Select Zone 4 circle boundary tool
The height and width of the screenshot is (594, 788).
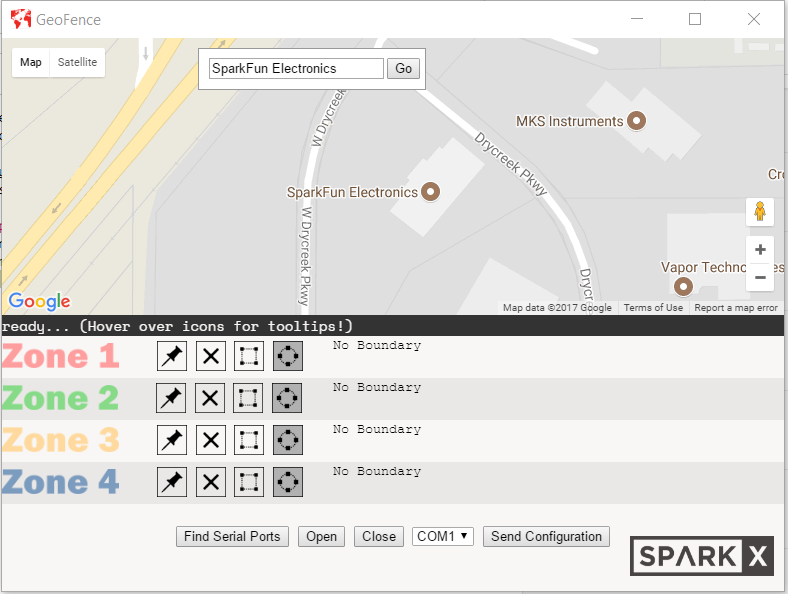point(287,482)
